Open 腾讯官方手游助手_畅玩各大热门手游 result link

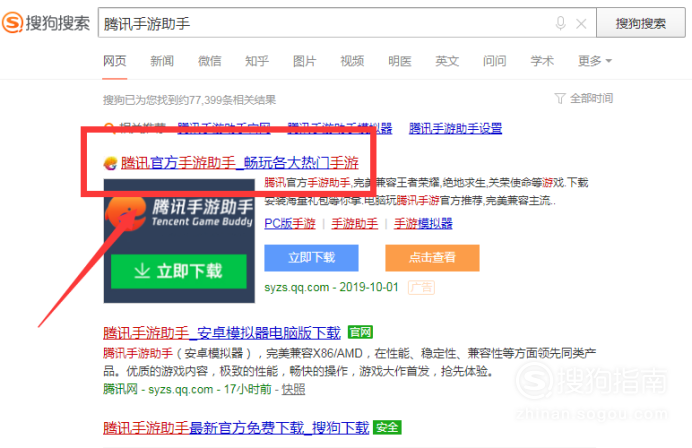click(x=240, y=163)
